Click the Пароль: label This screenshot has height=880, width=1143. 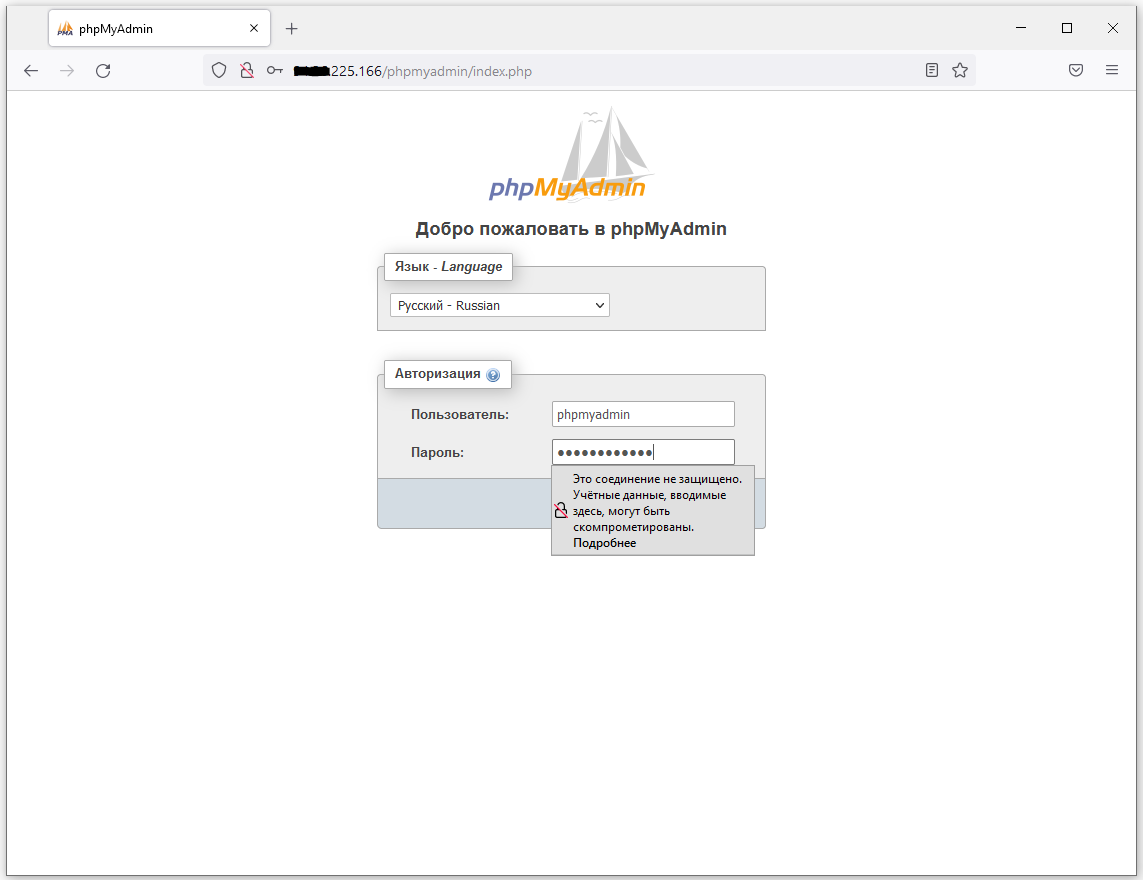[x=437, y=453]
